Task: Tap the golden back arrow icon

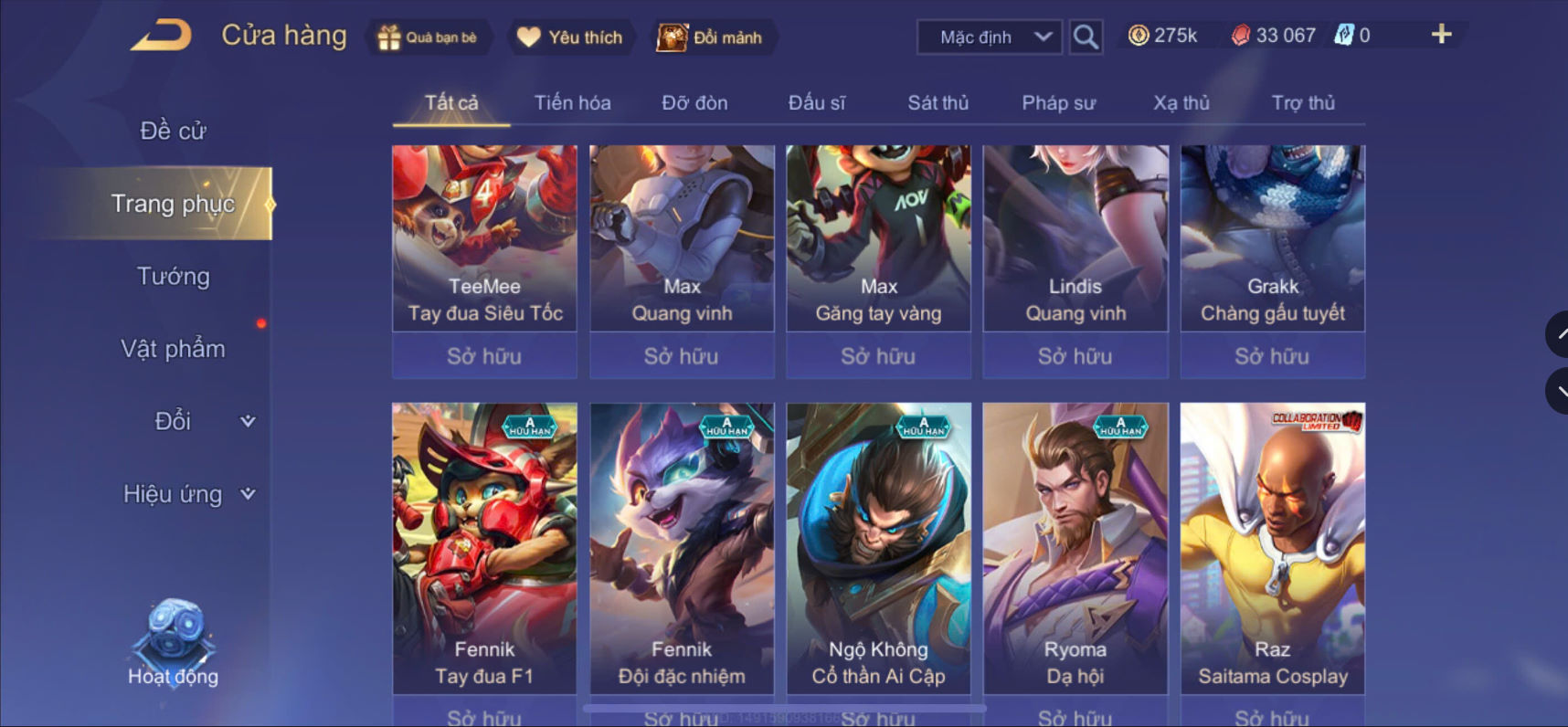Action: click(162, 35)
